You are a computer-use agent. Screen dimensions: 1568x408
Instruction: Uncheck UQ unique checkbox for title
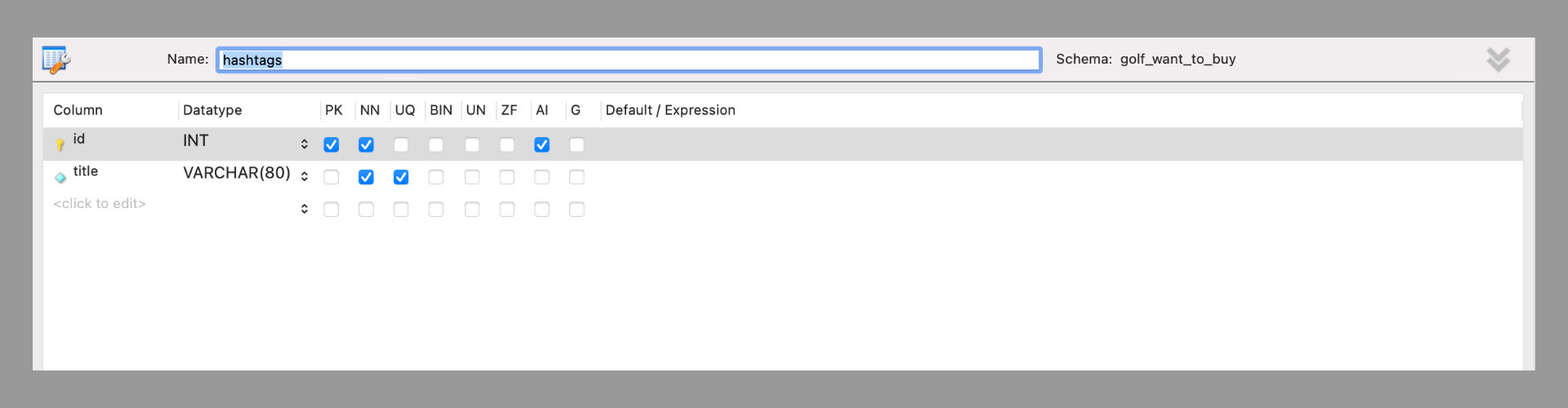click(401, 177)
